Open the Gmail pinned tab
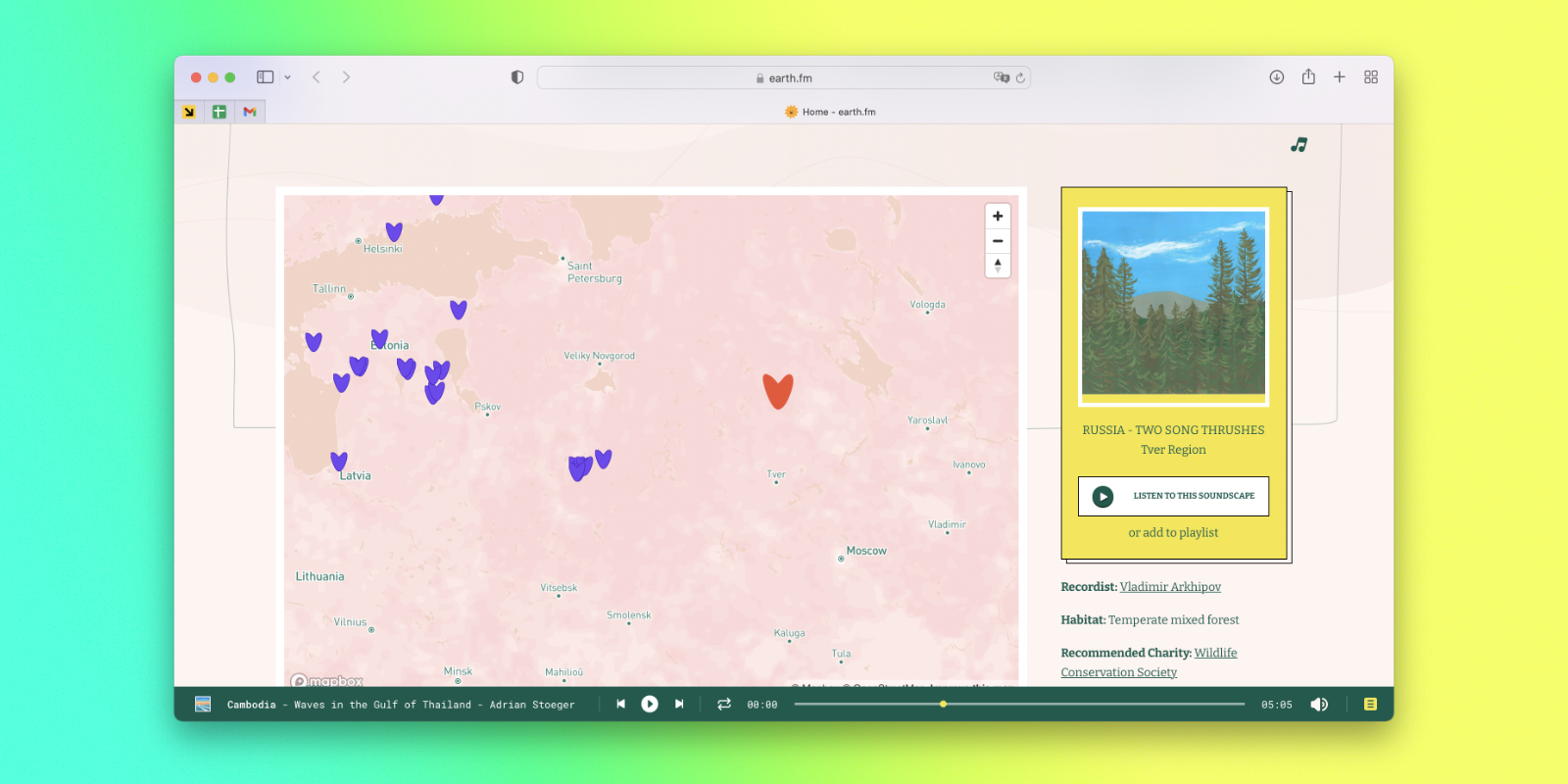Image resolution: width=1568 pixels, height=784 pixels. [250, 112]
